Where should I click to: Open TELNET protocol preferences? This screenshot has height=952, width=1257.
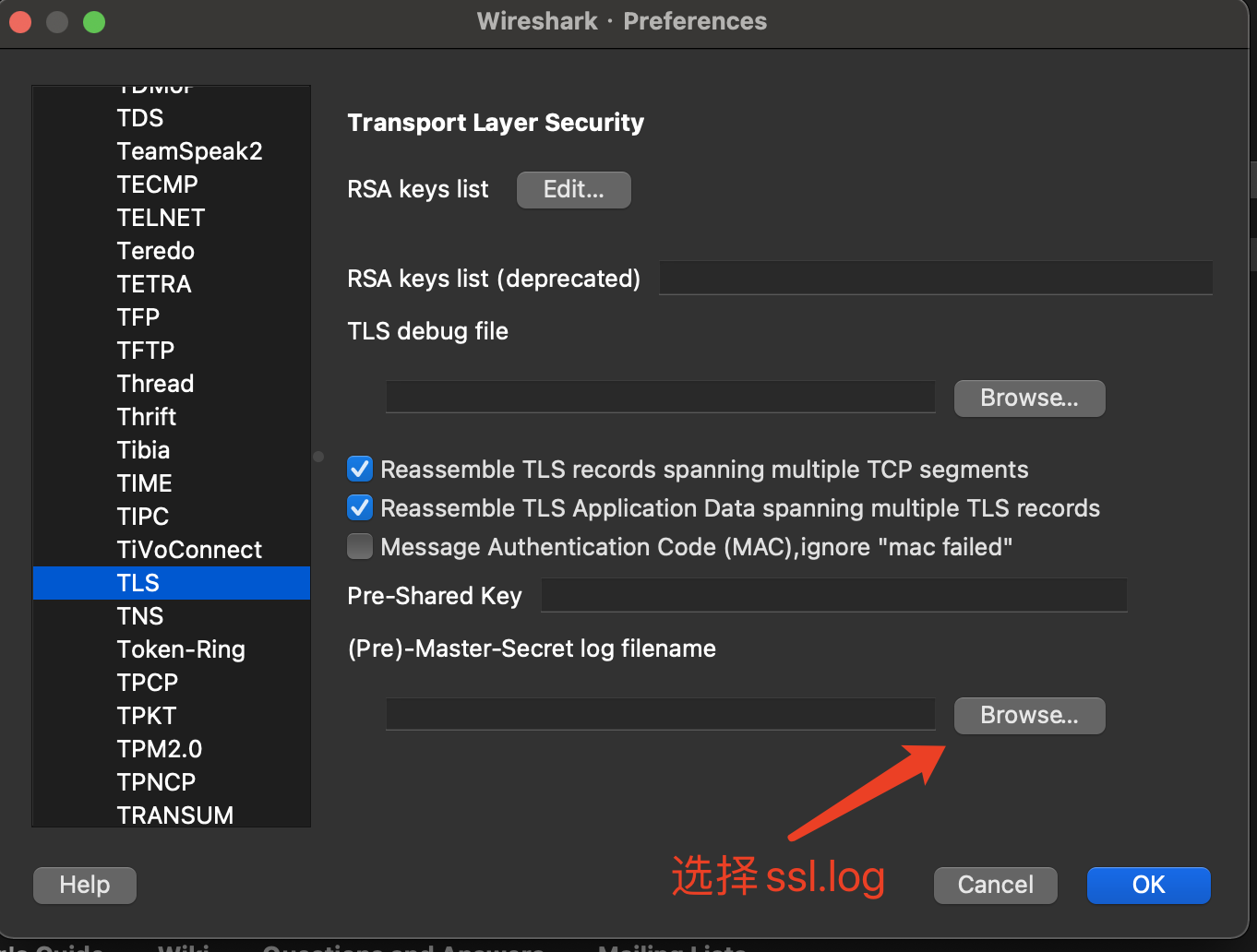click(x=161, y=218)
